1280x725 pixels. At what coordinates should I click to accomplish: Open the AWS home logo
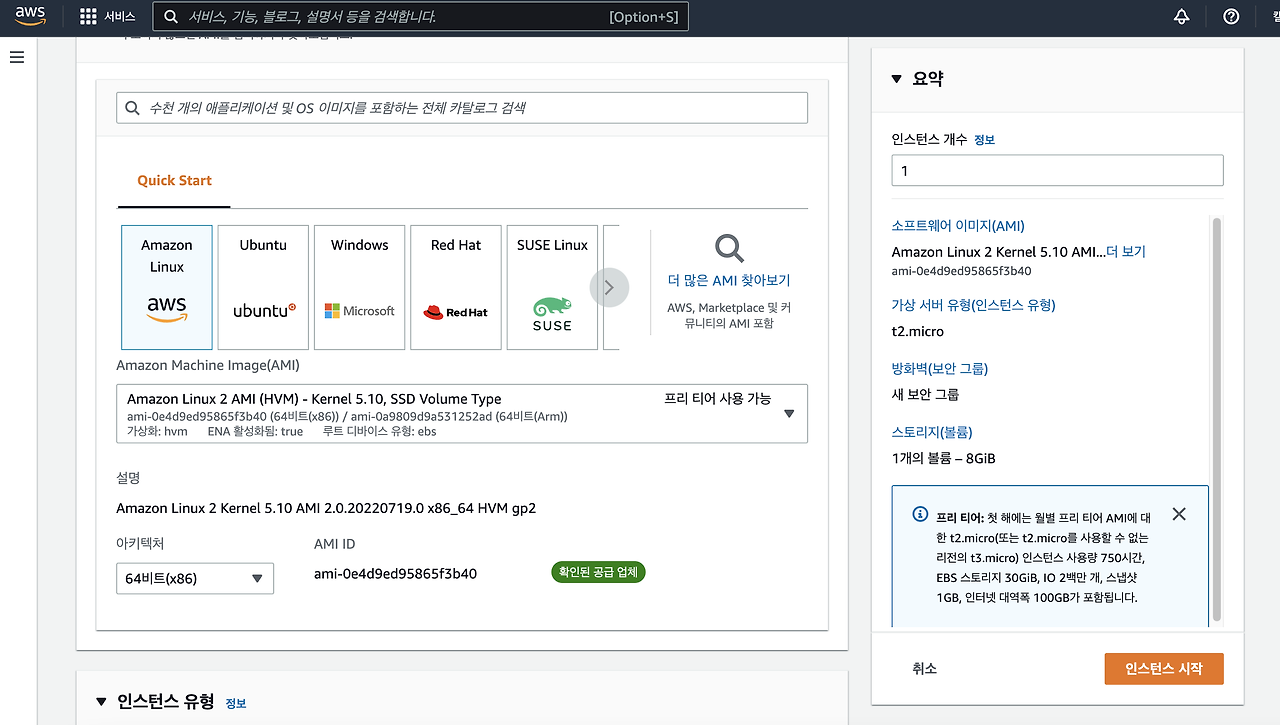point(30,16)
